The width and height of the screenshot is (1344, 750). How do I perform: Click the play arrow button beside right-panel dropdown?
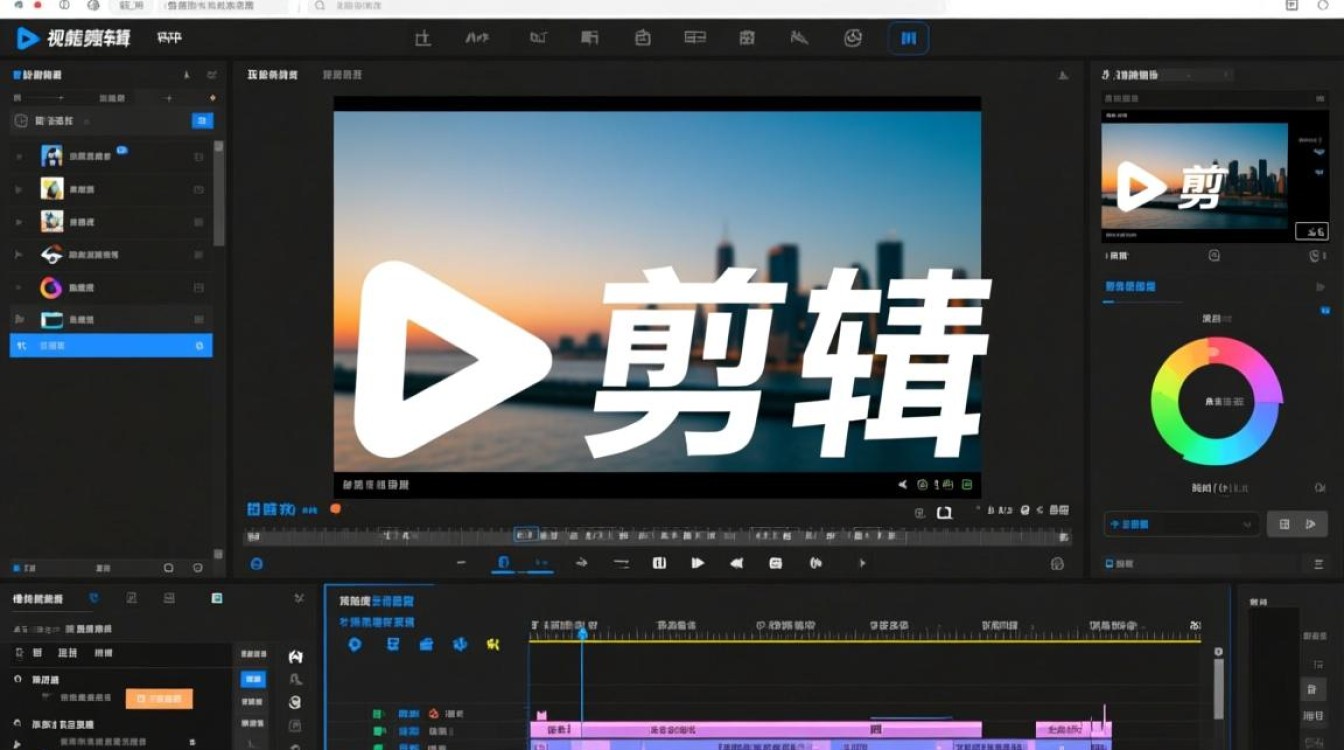1312,524
